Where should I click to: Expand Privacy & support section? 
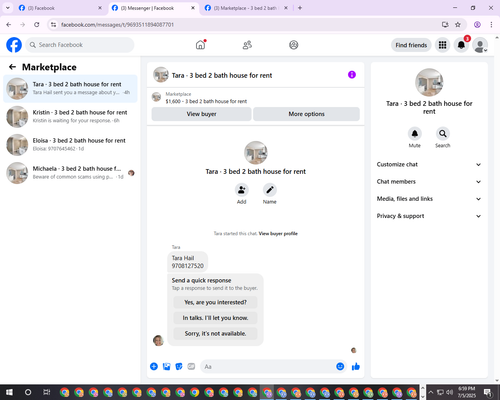coord(429,216)
